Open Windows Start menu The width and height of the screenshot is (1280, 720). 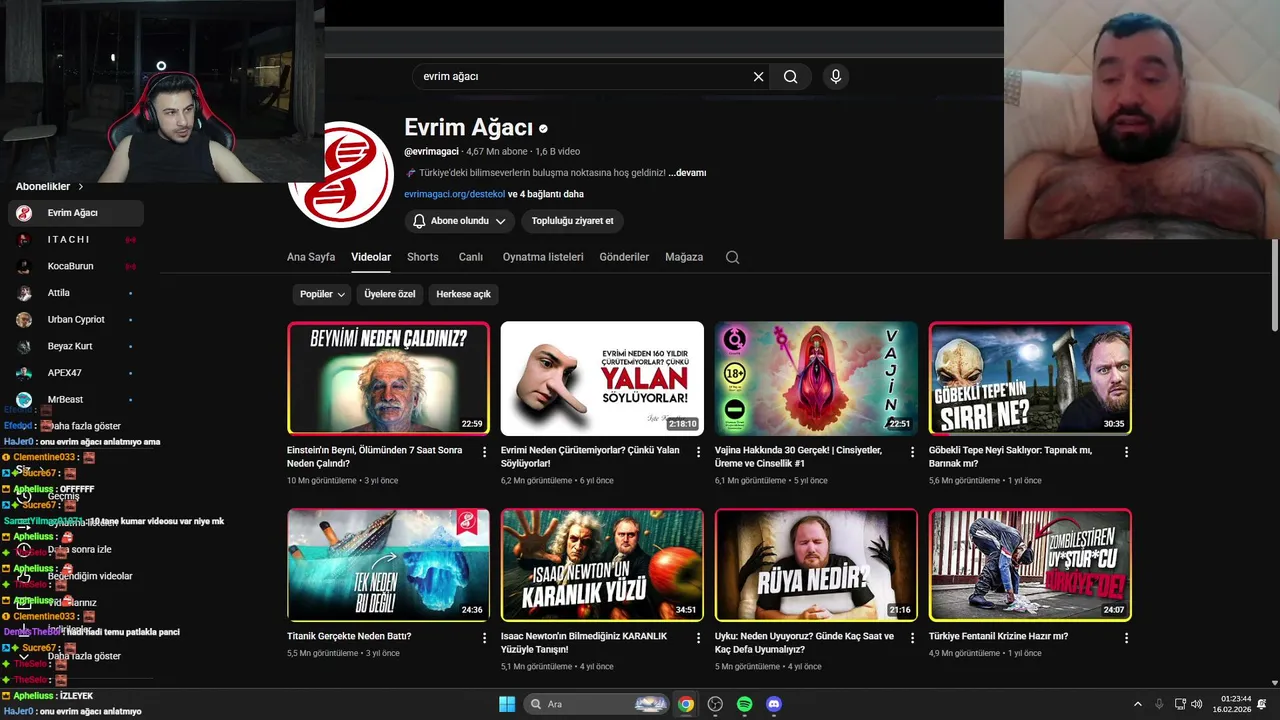[507, 704]
